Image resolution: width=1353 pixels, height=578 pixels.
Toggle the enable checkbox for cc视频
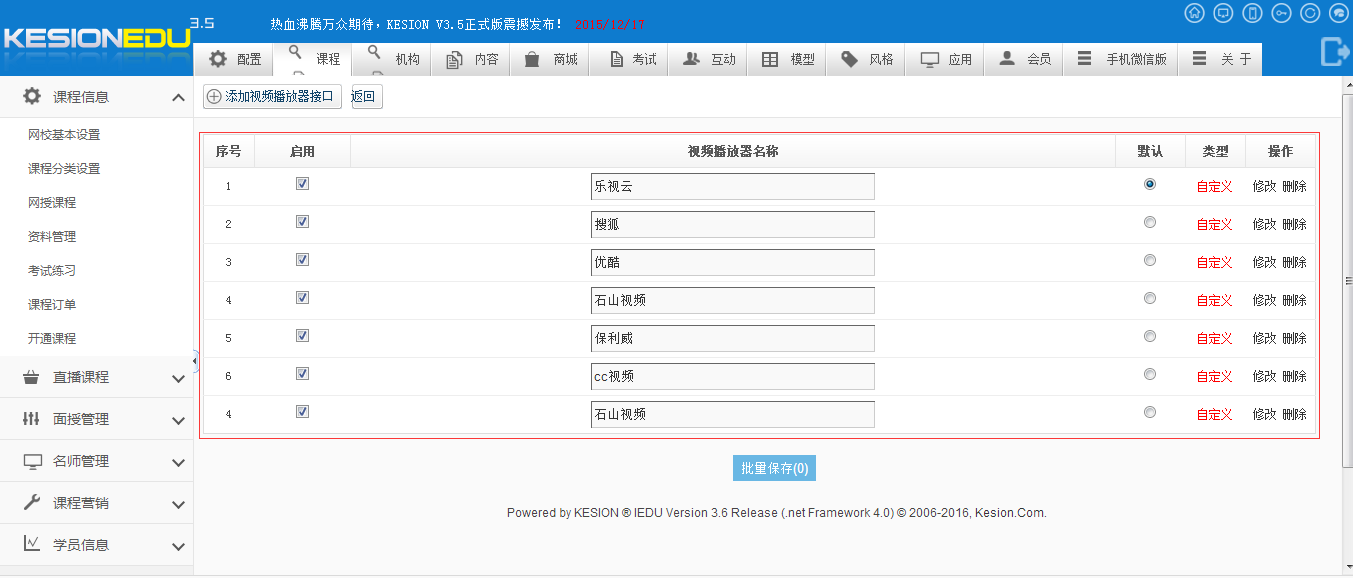click(x=302, y=374)
